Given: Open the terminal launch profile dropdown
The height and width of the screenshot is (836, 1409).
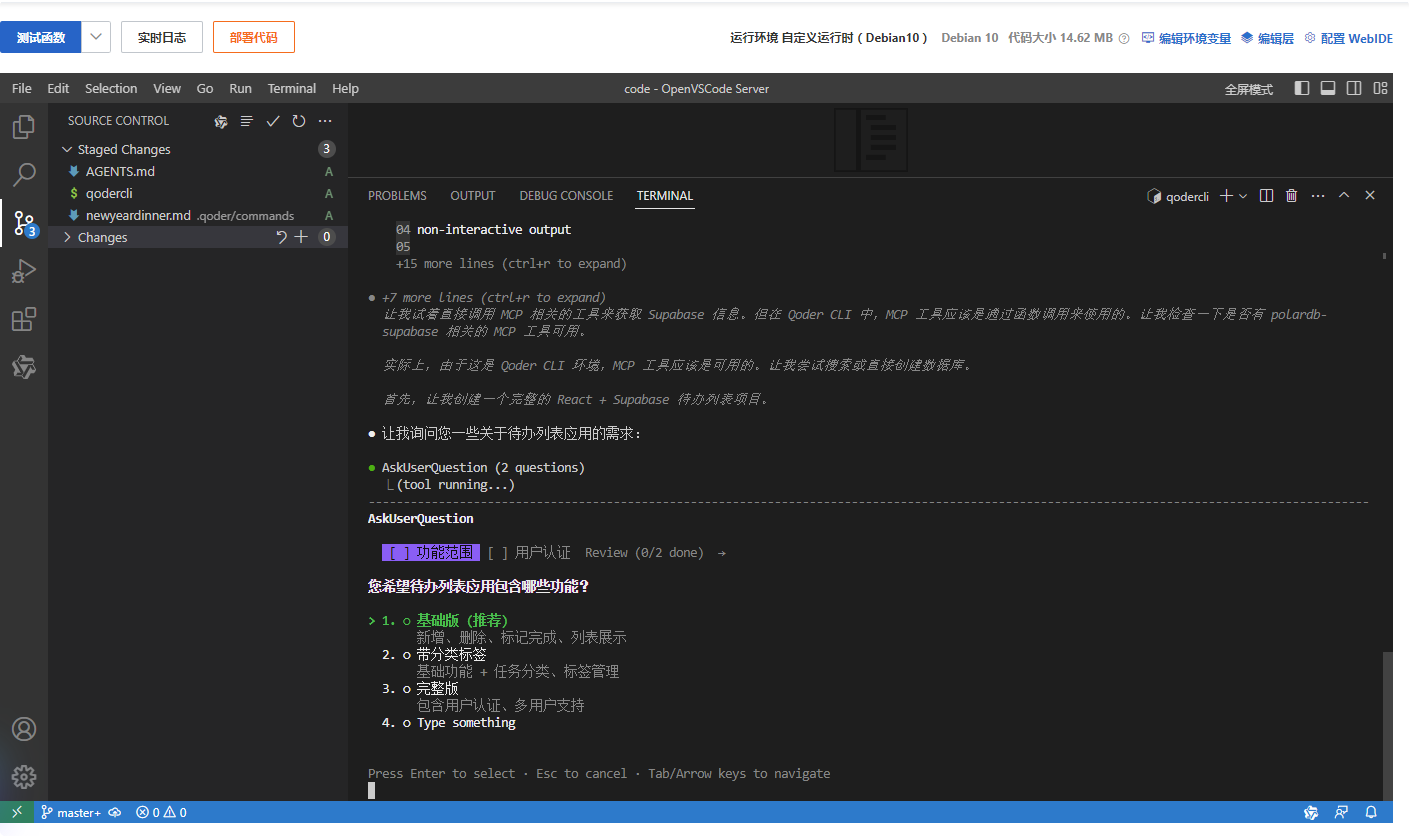Looking at the screenshot, I should (1242, 195).
